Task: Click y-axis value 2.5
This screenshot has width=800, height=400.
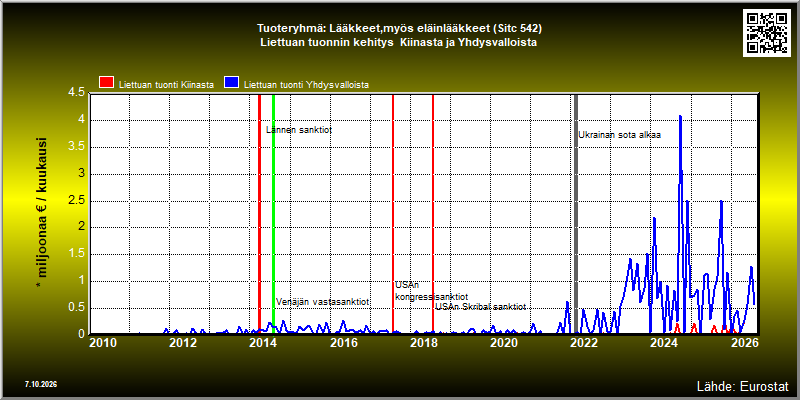Action: pos(76,201)
